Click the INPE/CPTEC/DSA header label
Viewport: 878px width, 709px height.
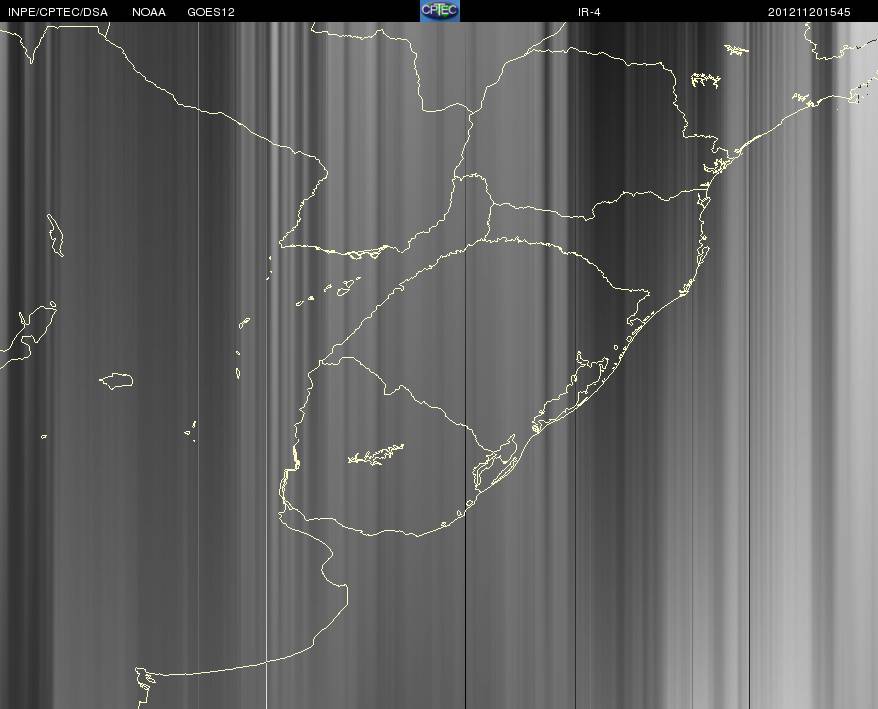point(58,12)
